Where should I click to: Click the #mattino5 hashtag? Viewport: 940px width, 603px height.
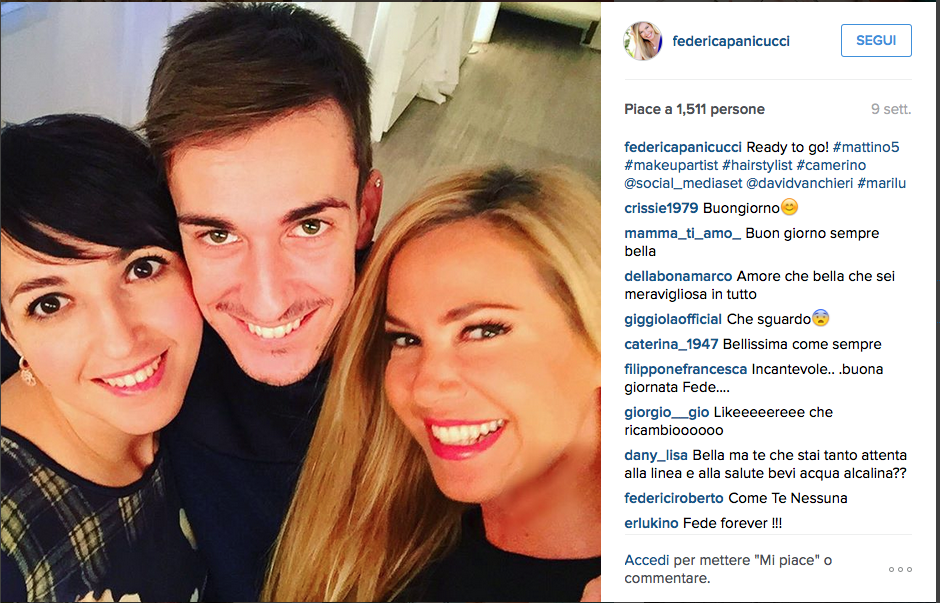coord(866,147)
